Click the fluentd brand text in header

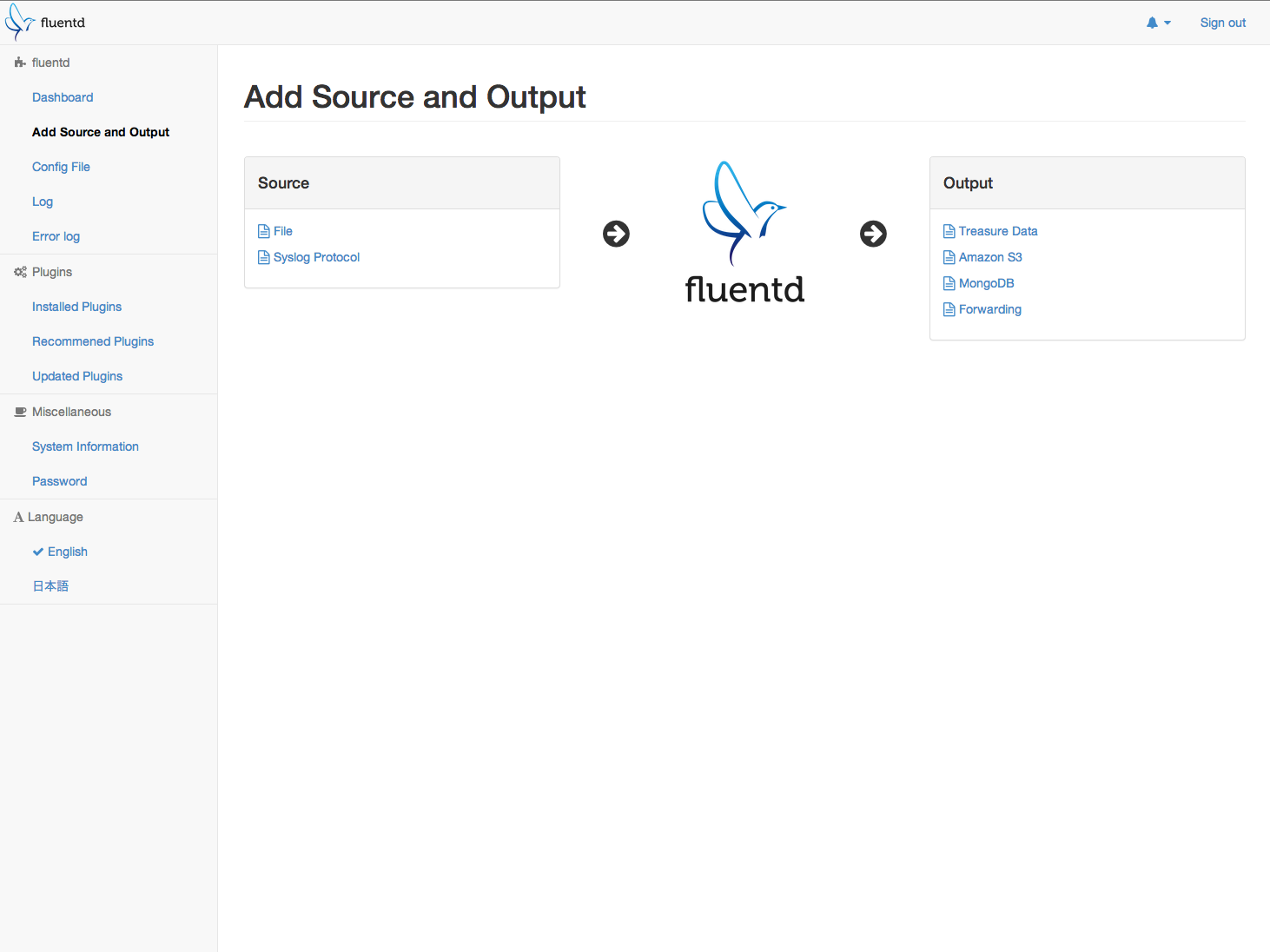click(63, 23)
